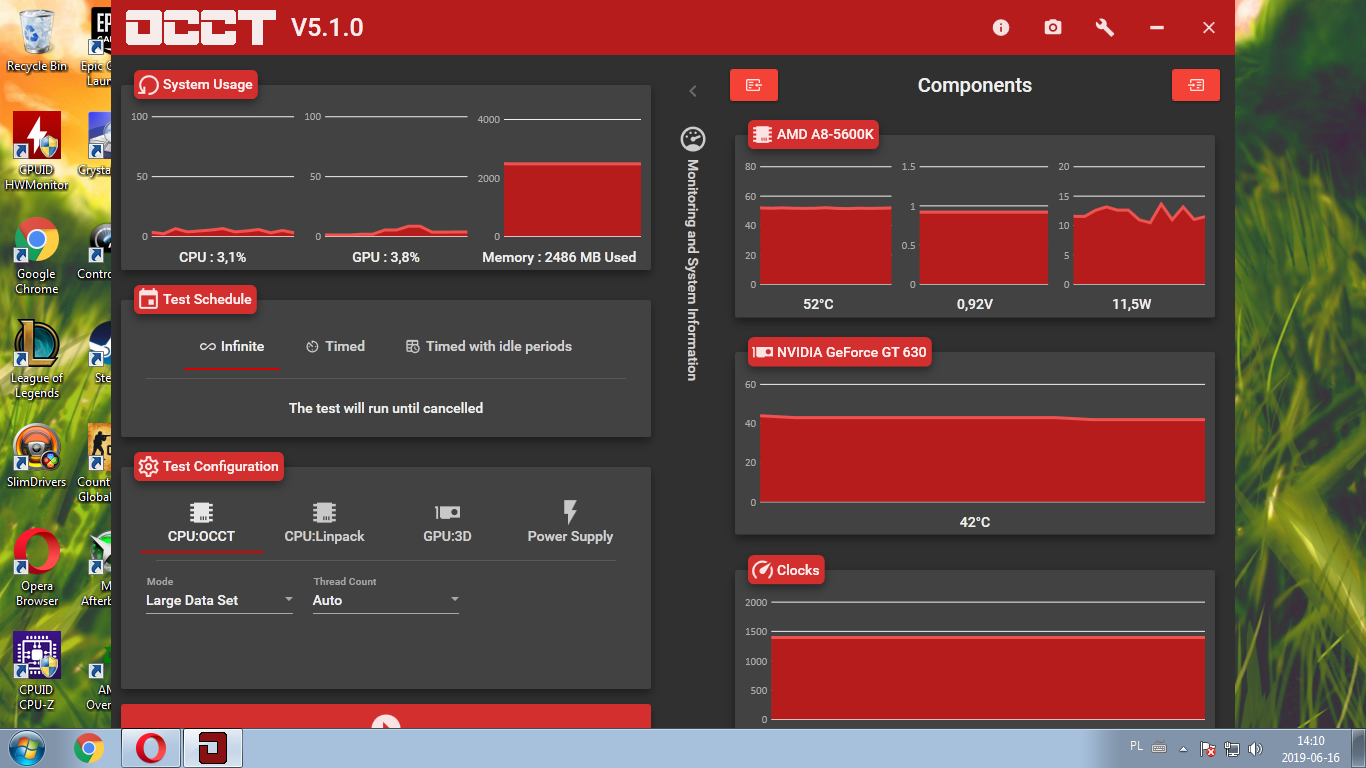Choose the Power Supply test tab

click(570, 524)
